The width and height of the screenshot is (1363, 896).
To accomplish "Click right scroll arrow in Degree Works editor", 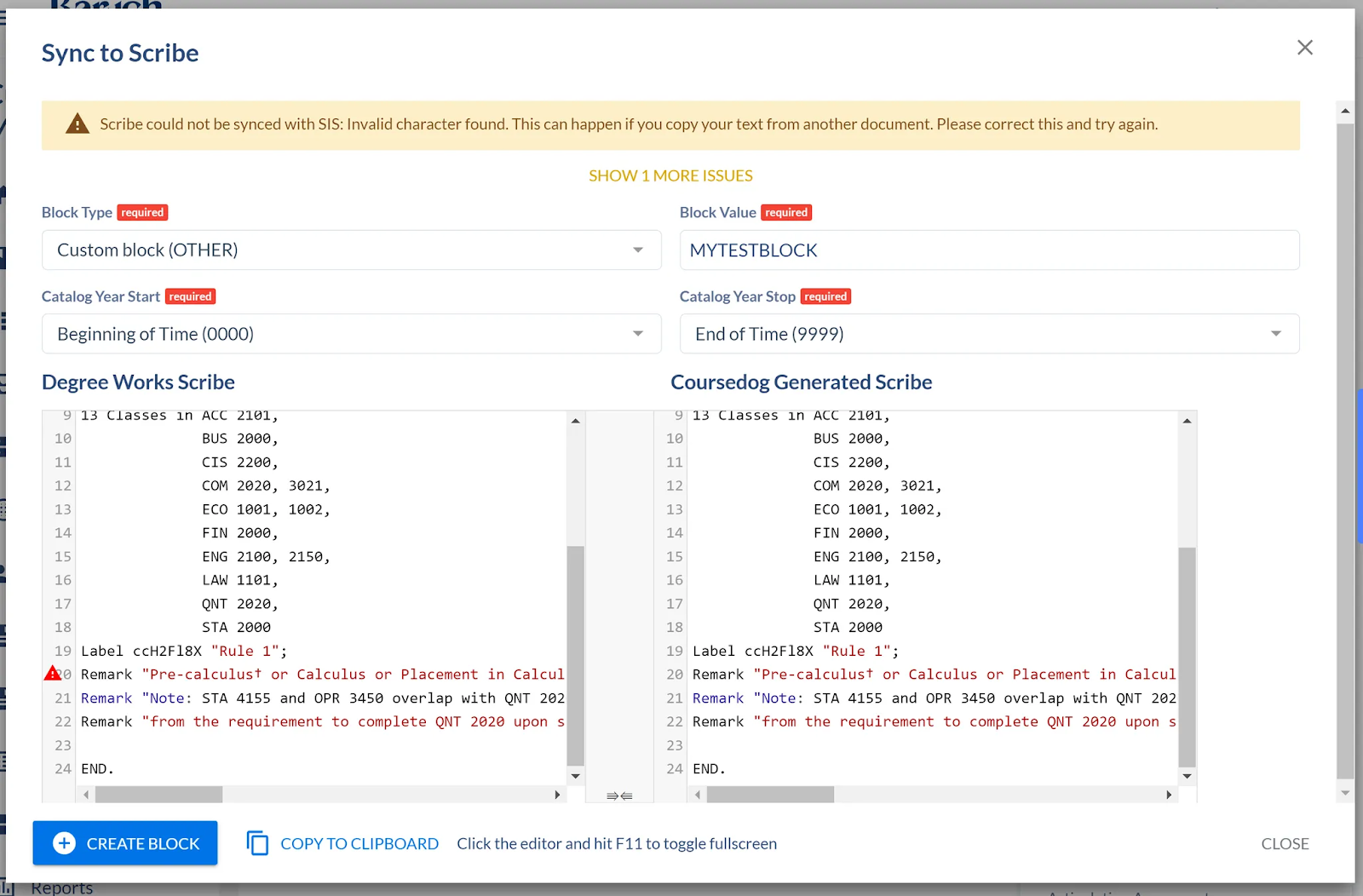I will tap(557, 795).
